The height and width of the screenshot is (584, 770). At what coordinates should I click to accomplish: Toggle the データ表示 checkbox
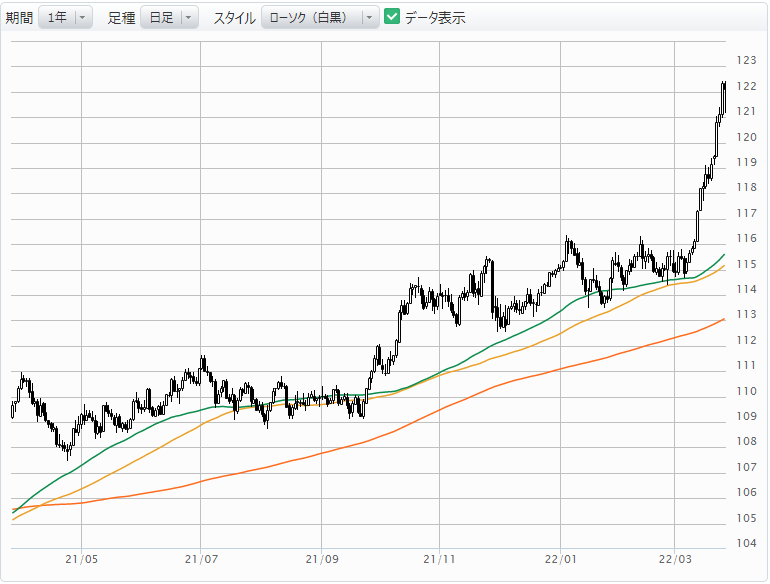pyautogui.click(x=392, y=17)
